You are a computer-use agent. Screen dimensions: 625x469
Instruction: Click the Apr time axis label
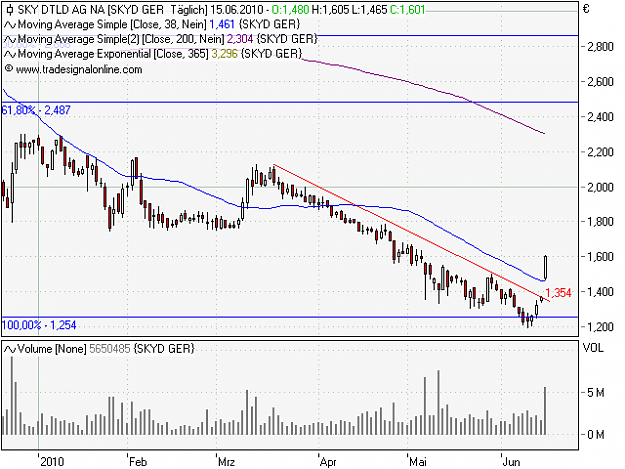coord(328,462)
